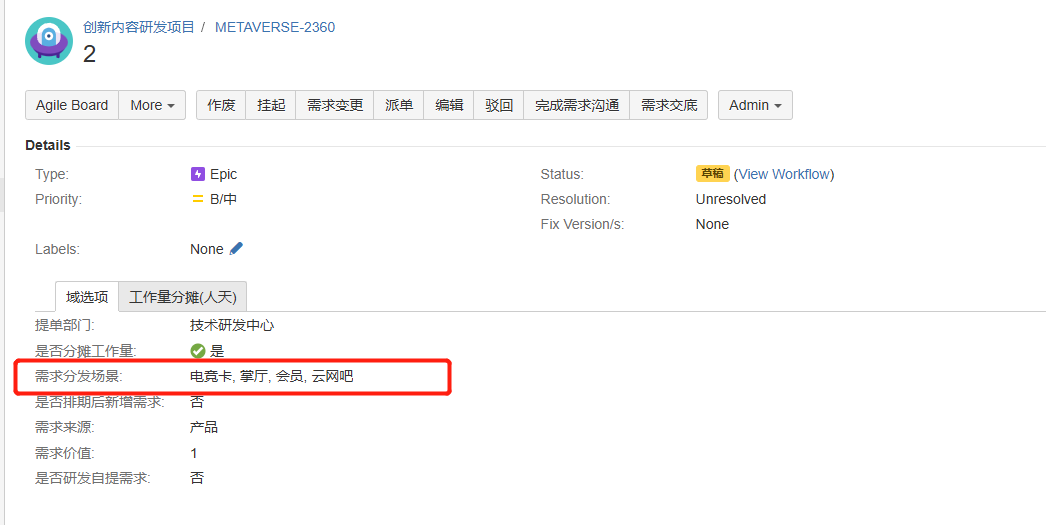Open the View Workflow link
The image size is (1047, 525).
(784, 174)
